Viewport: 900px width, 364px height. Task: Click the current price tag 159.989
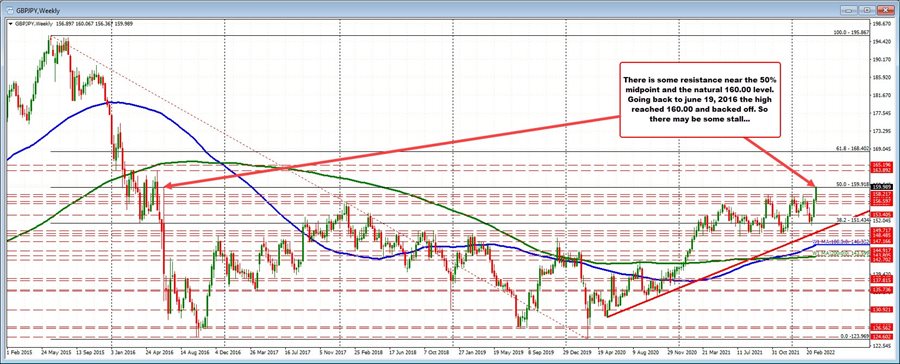point(882,187)
